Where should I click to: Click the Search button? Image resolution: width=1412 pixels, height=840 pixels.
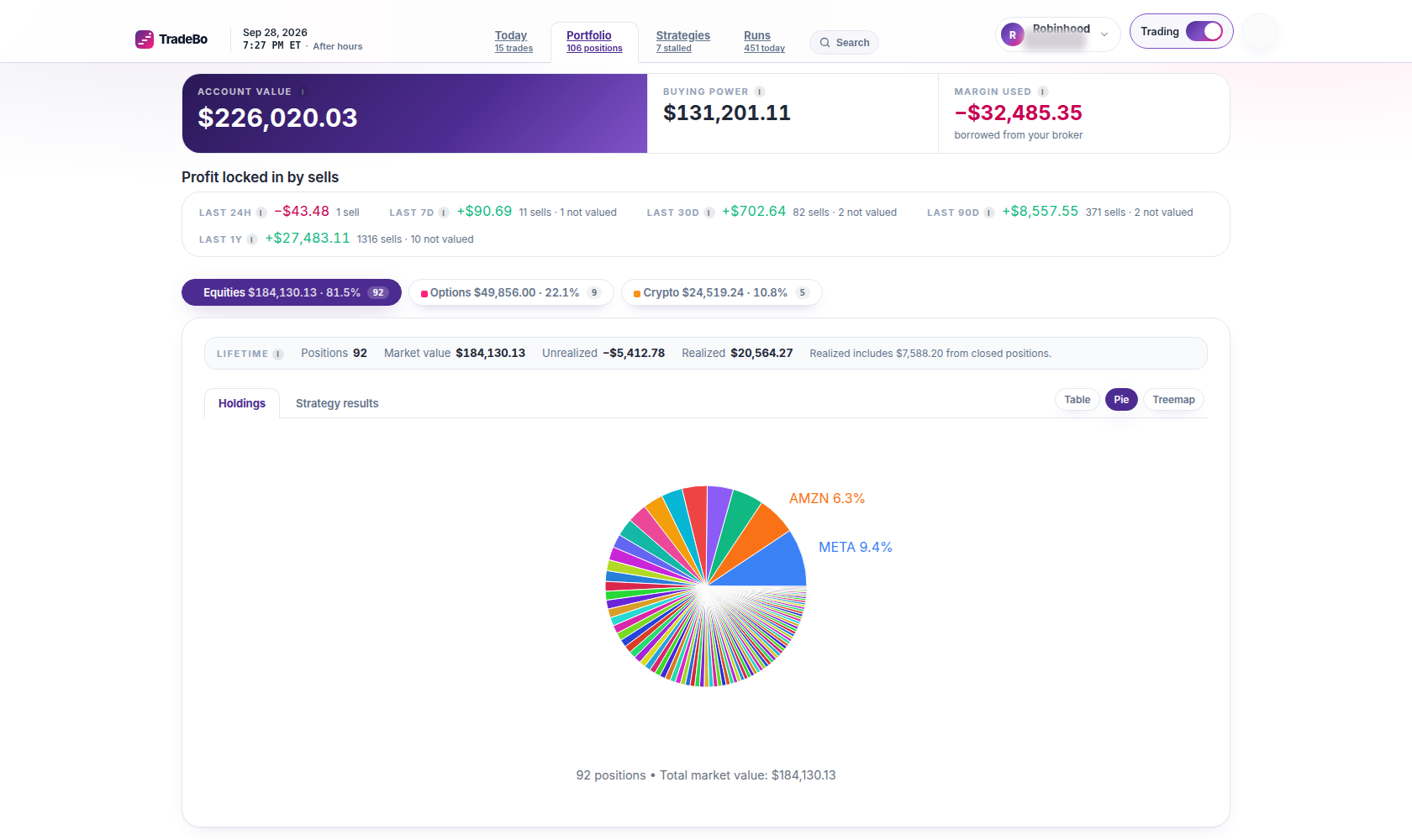[x=844, y=43]
